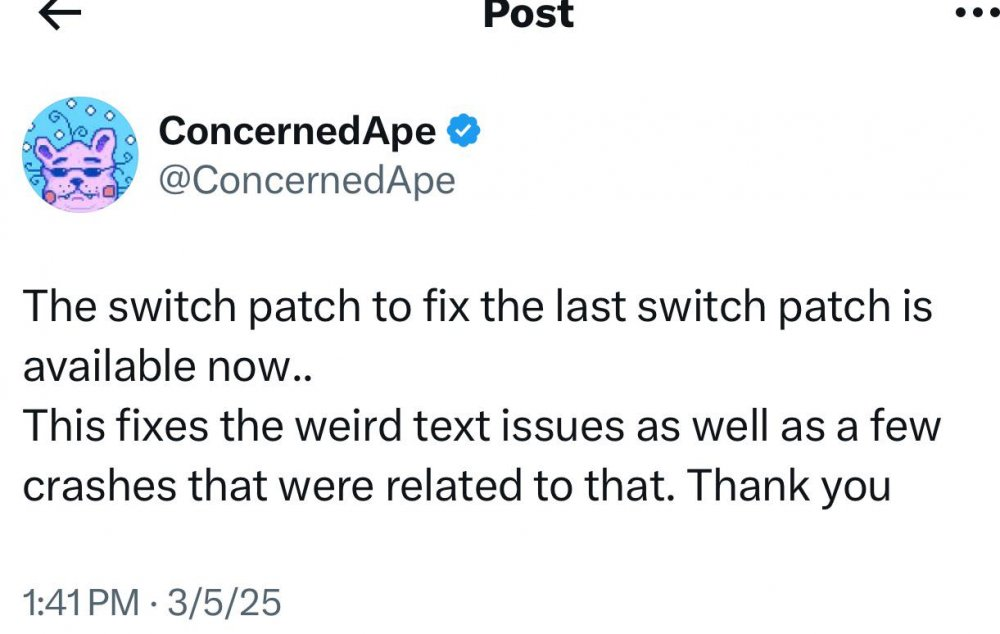Go back using the left arrow
The width and height of the screenshot is (1000, 634).
(60, 13)
